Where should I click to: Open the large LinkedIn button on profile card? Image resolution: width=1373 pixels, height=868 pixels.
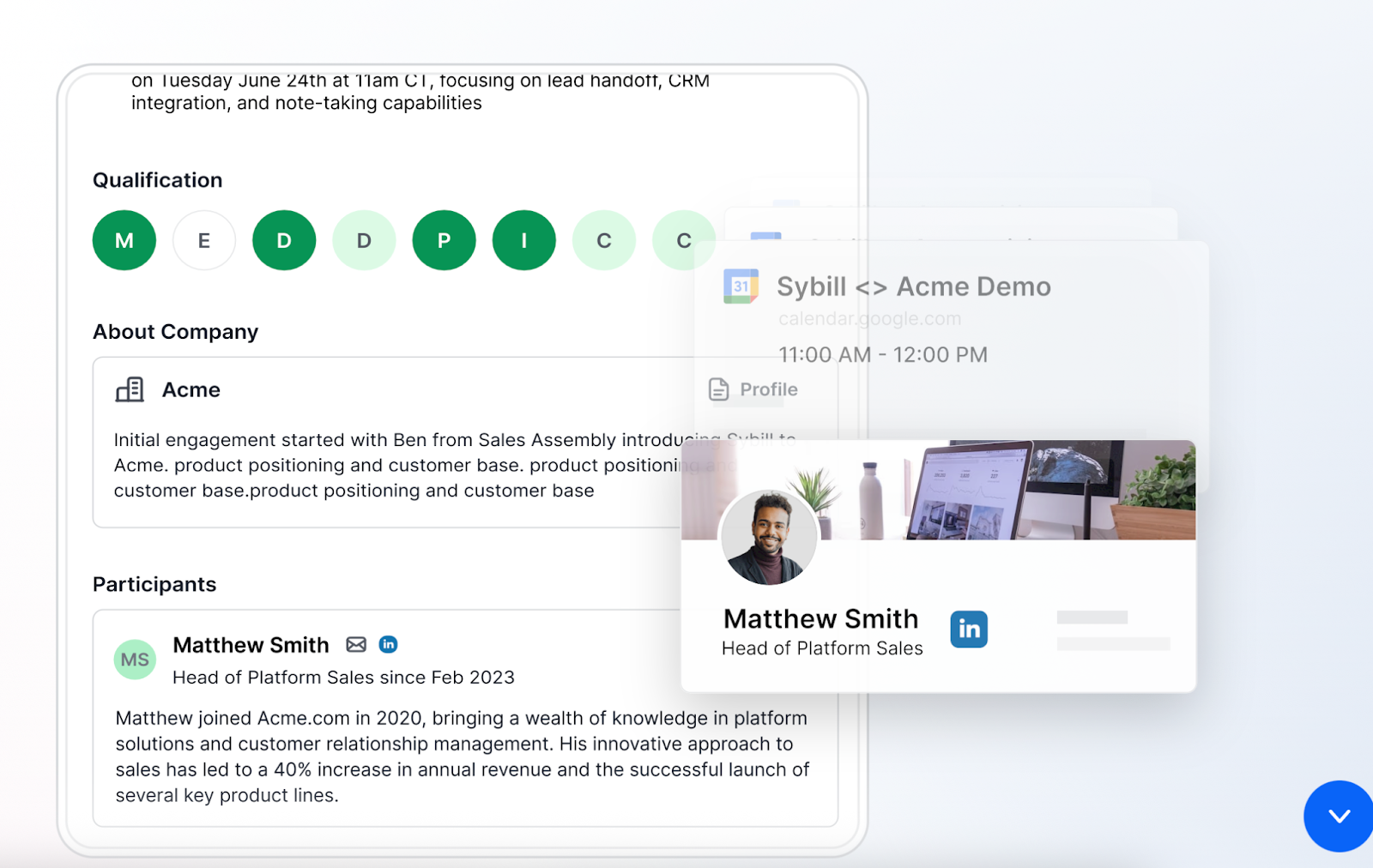[969, 629]
